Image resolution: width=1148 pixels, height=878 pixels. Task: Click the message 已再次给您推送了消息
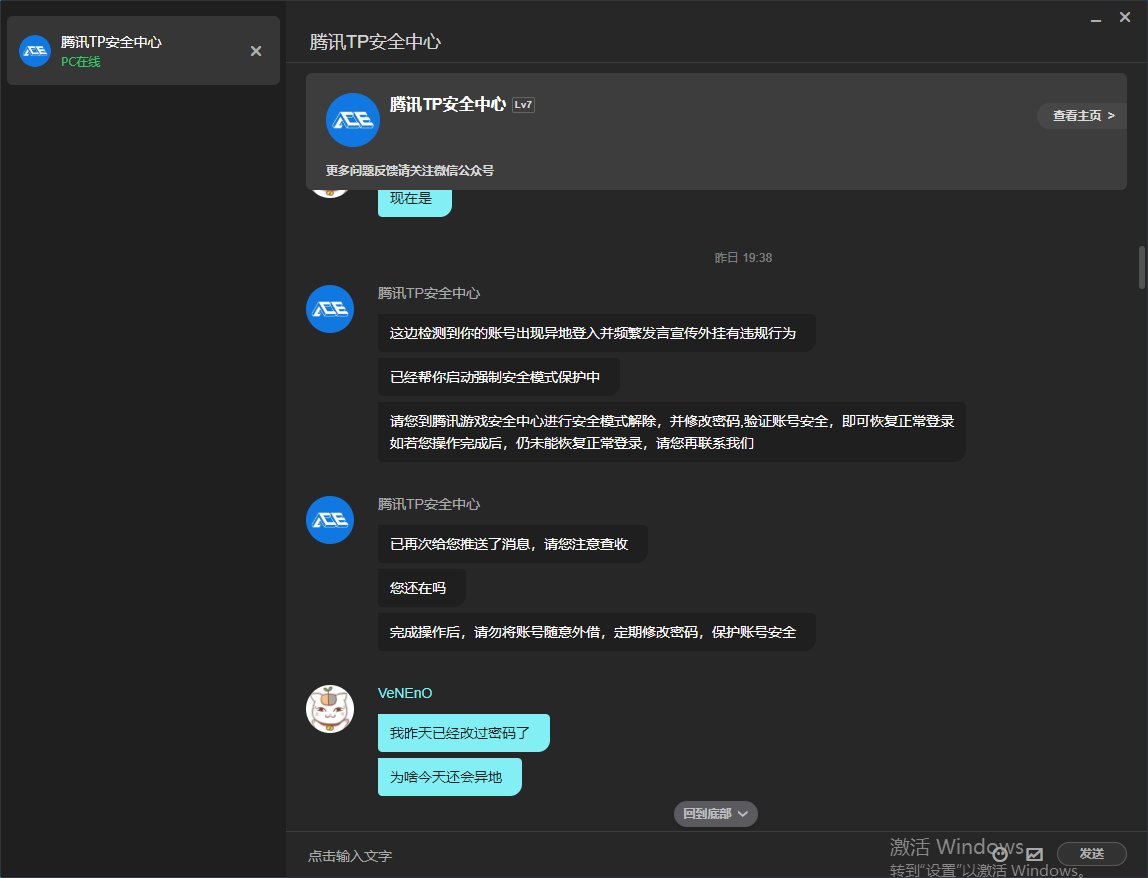512,544
